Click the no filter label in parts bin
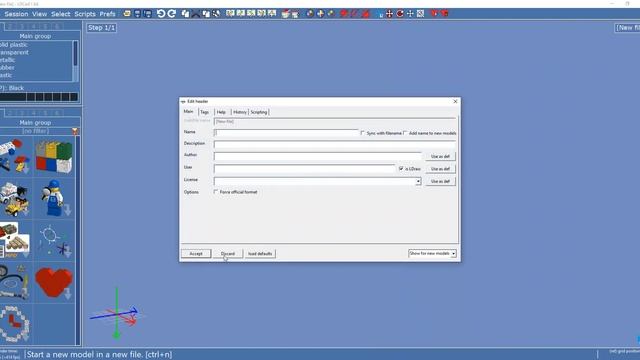 tap(36, 131)
